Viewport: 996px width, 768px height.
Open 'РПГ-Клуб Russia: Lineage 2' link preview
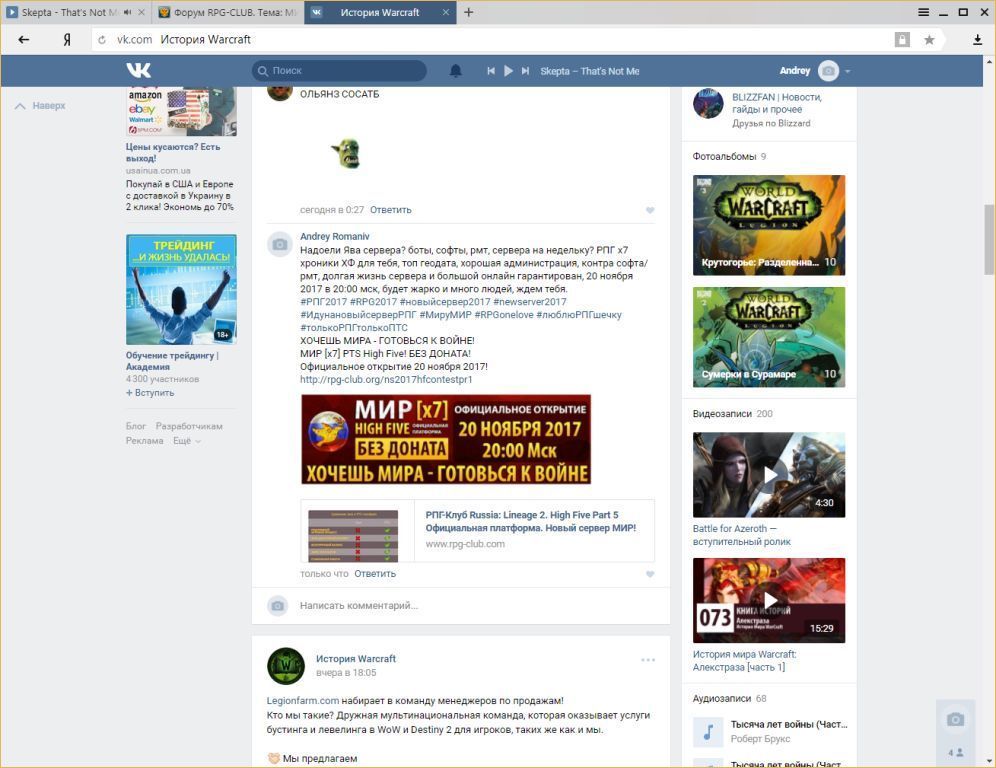pos(478,530)
